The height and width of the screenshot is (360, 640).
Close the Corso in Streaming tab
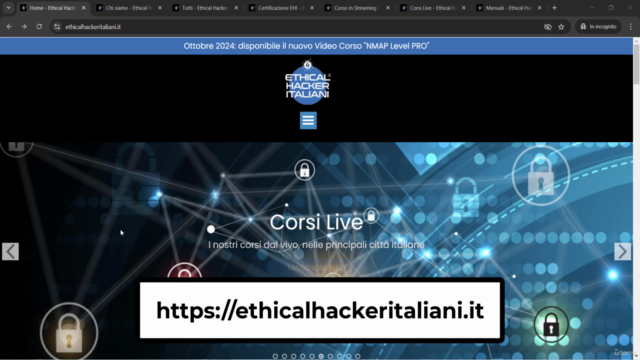tap(388, 8)
